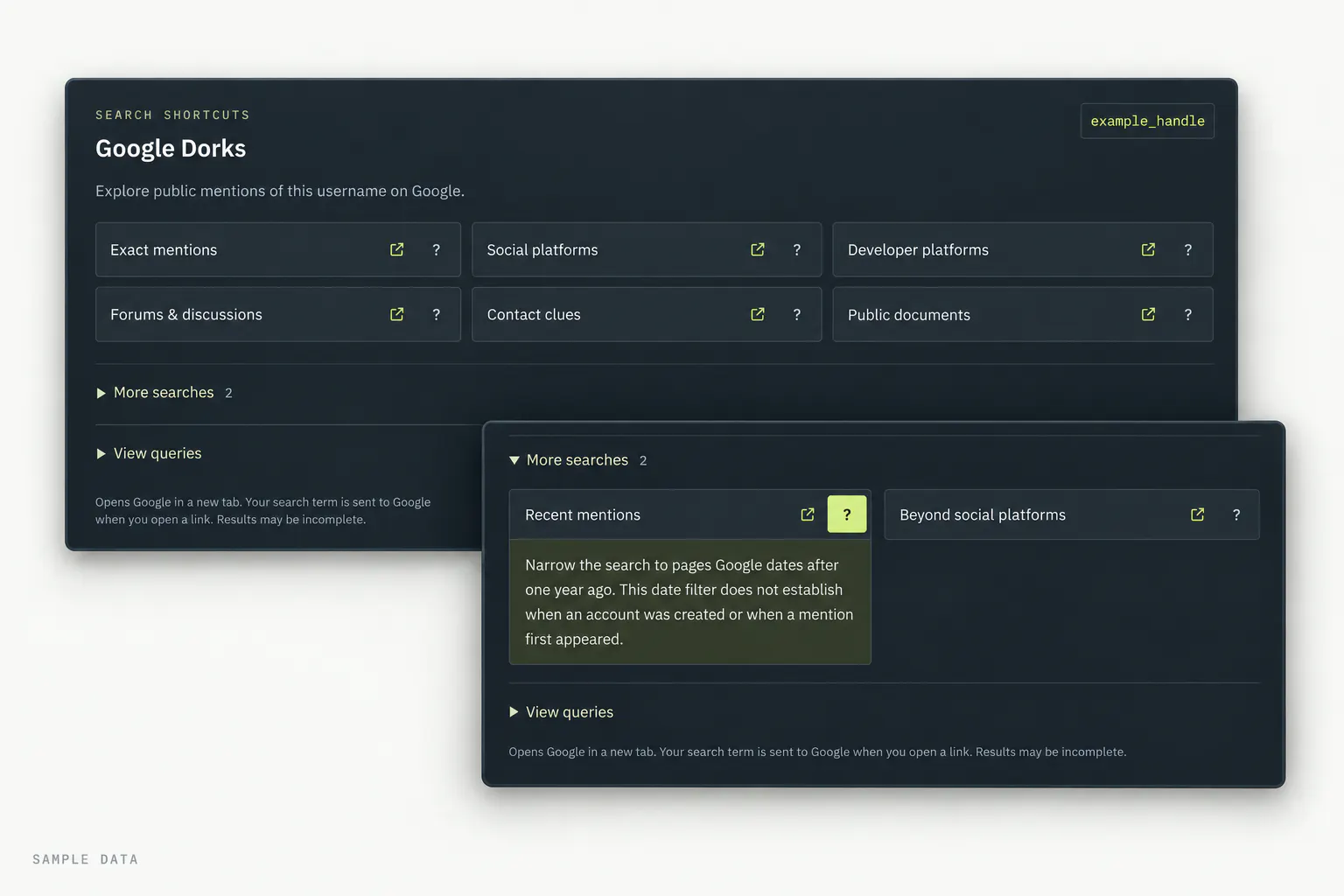1344x896 pixels.
Task: Expand View queries in the back panel
Action: (x=149, y=453)
